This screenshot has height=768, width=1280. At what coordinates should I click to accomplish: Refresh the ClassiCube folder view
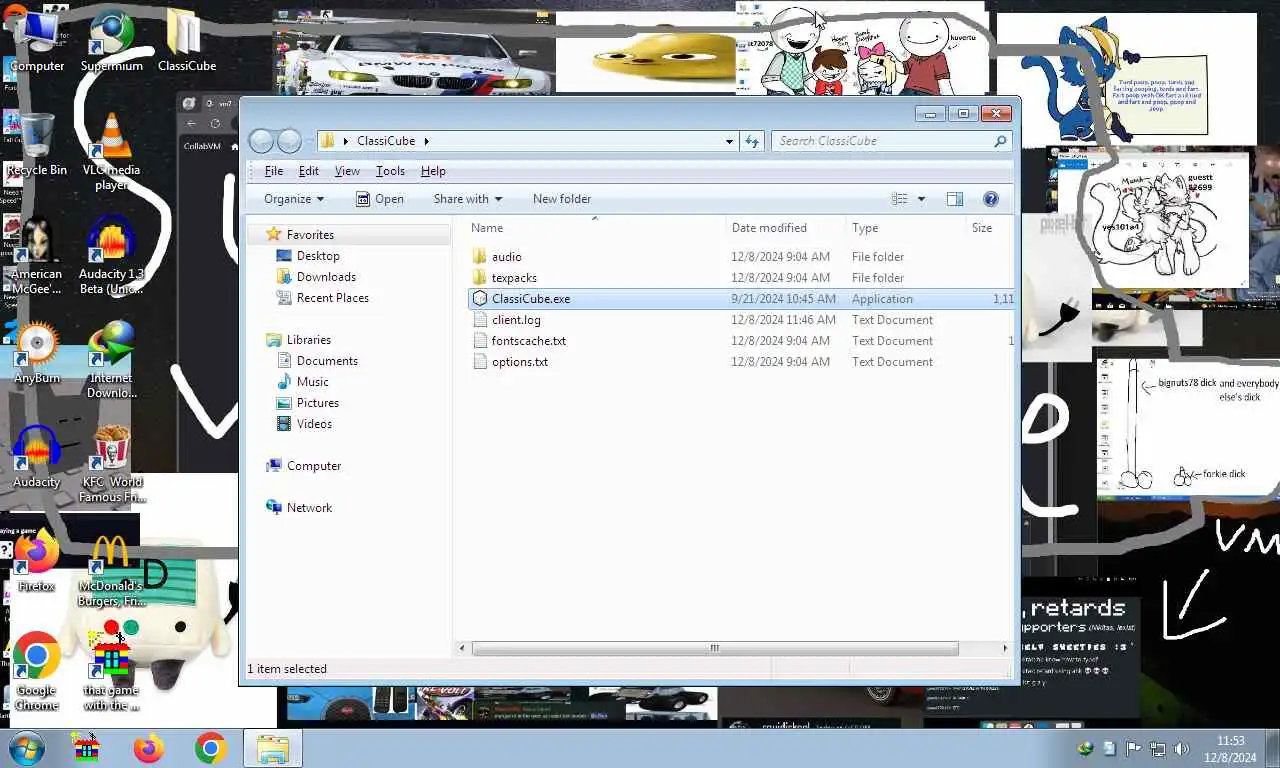[x=752, y=141]
